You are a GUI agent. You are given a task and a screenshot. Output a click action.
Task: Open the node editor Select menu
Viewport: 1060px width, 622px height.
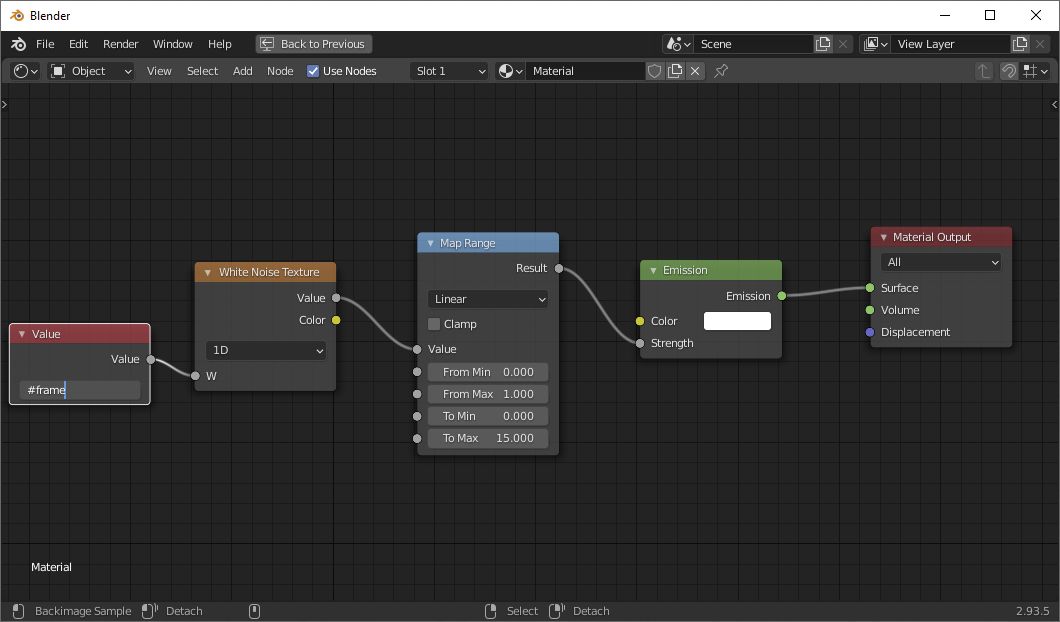pos(202,71)
